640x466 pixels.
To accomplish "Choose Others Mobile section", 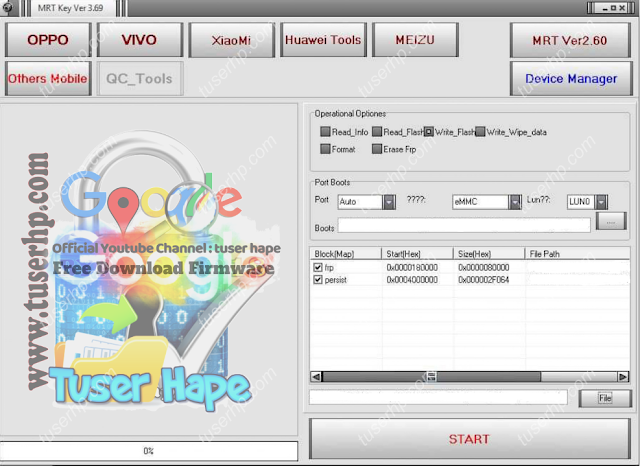I will point(48,78).
